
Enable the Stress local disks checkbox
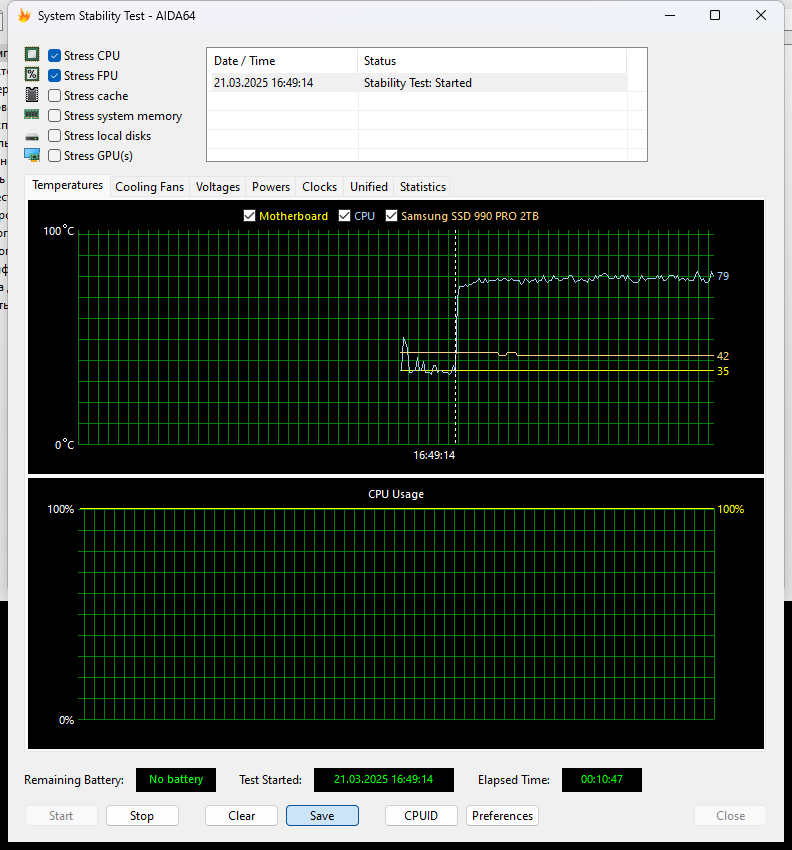pos(54,136)
